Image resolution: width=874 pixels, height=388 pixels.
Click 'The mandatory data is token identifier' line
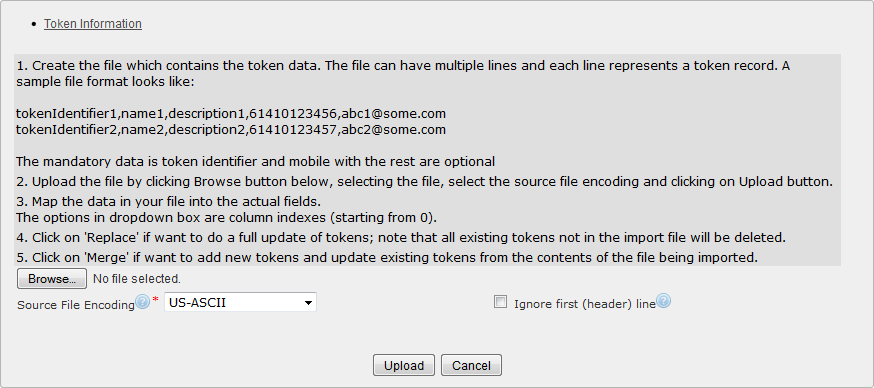pos(255,162)
